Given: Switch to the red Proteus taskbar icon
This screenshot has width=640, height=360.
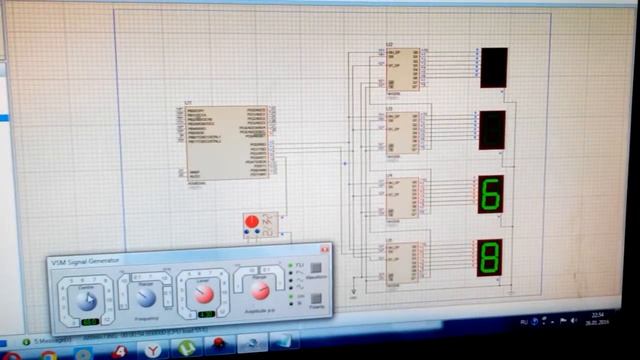Looking at the screenshot, I should pos(220,344).
